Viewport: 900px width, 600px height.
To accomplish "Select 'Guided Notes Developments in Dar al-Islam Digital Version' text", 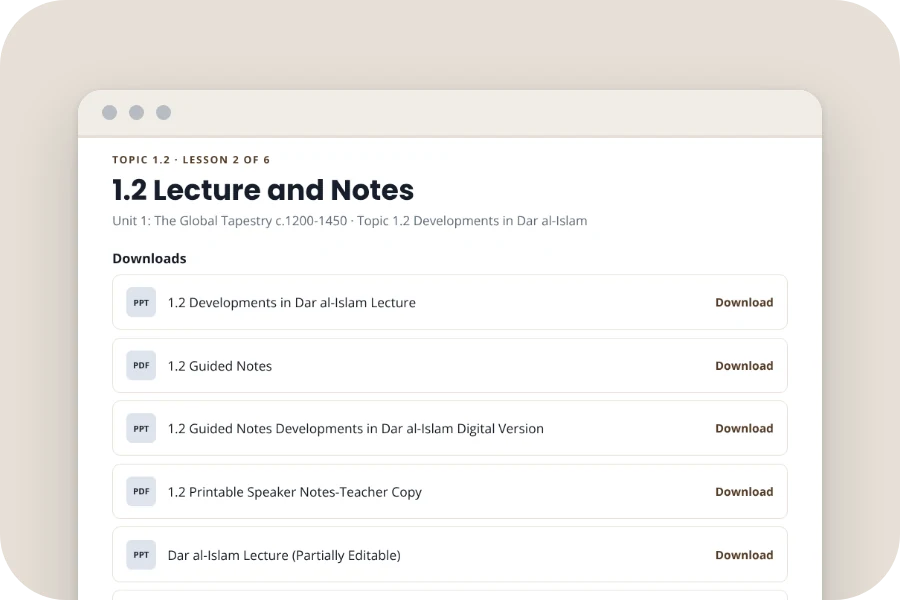I will click(x=366, y=428).
